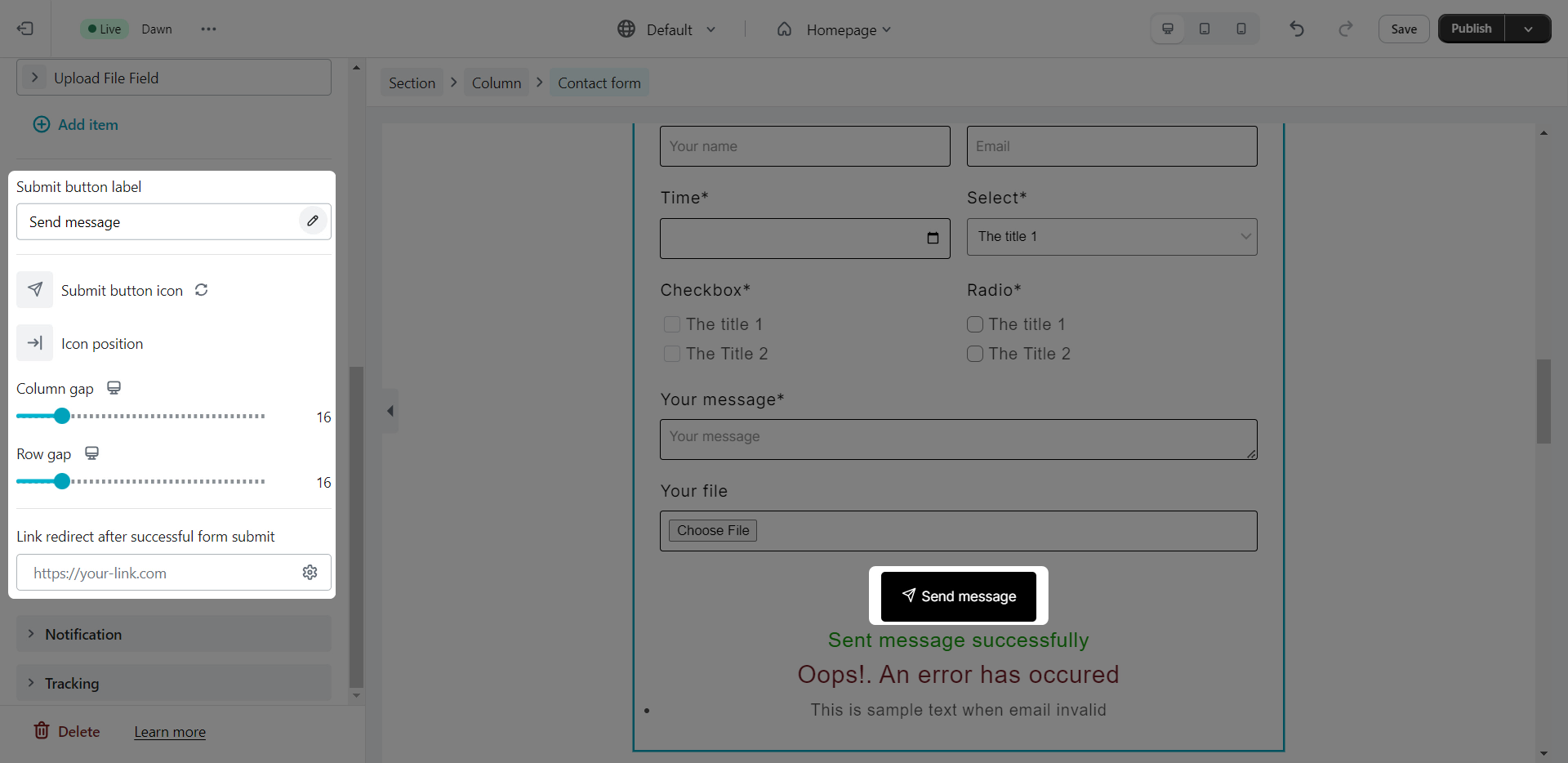Adjust the Column gap slider handle
1568x763 pixels.
pyautogui.click(x=62, y=416)
